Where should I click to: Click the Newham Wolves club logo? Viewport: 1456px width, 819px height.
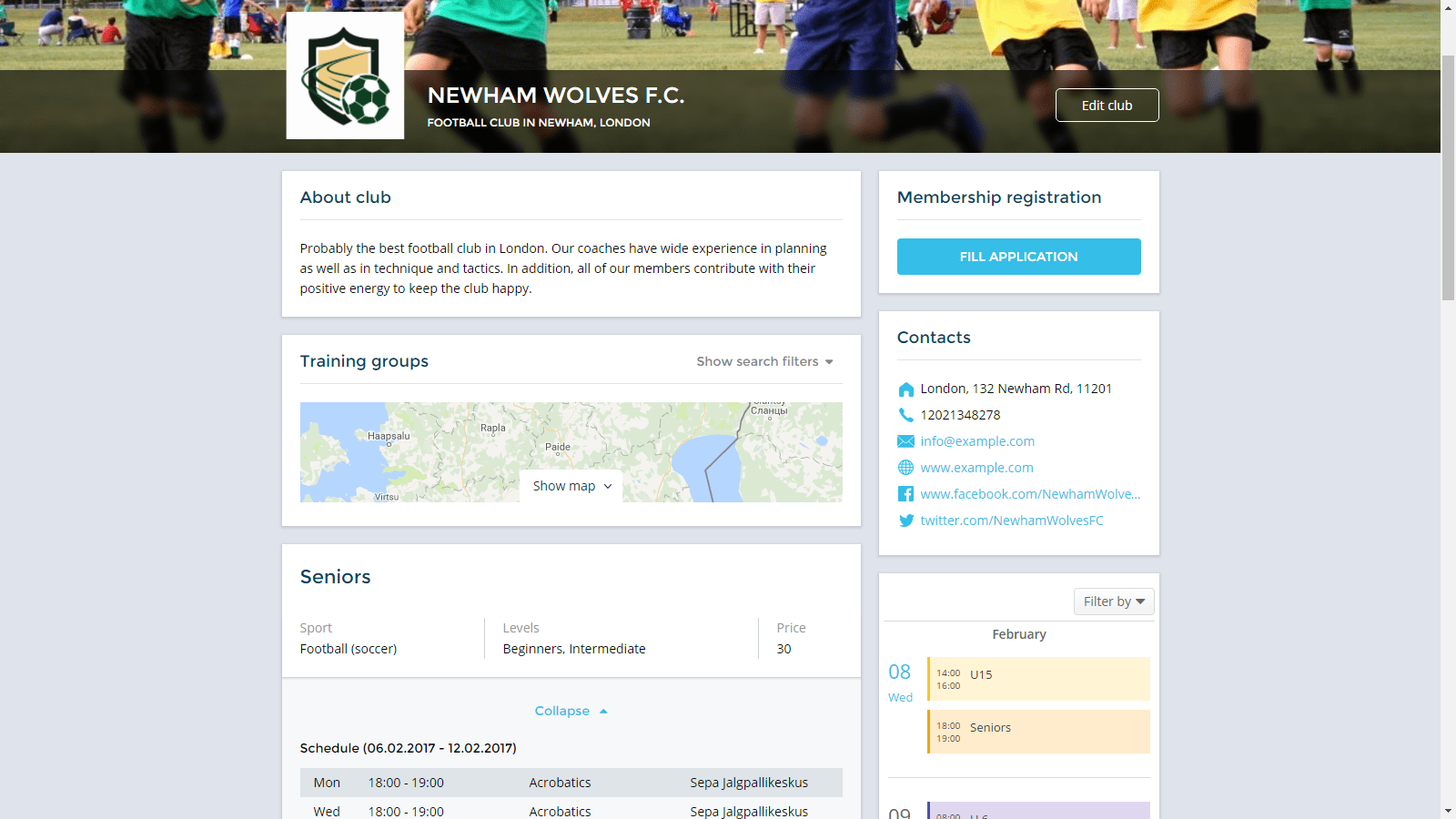click(345, 76)
